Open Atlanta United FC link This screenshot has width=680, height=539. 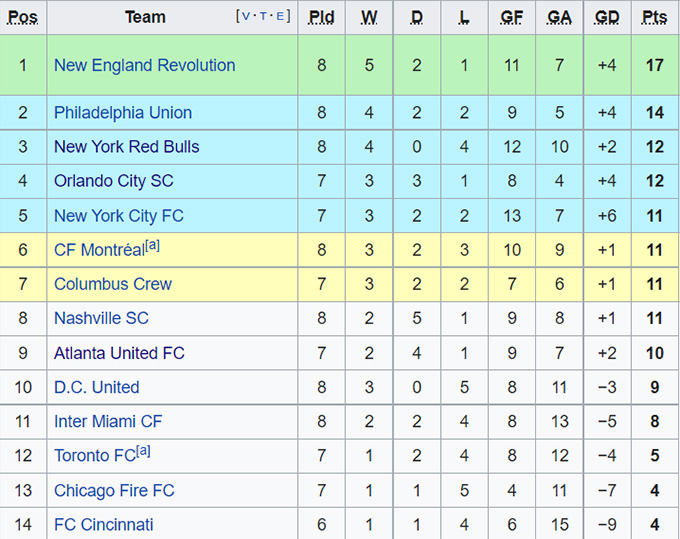119,353
